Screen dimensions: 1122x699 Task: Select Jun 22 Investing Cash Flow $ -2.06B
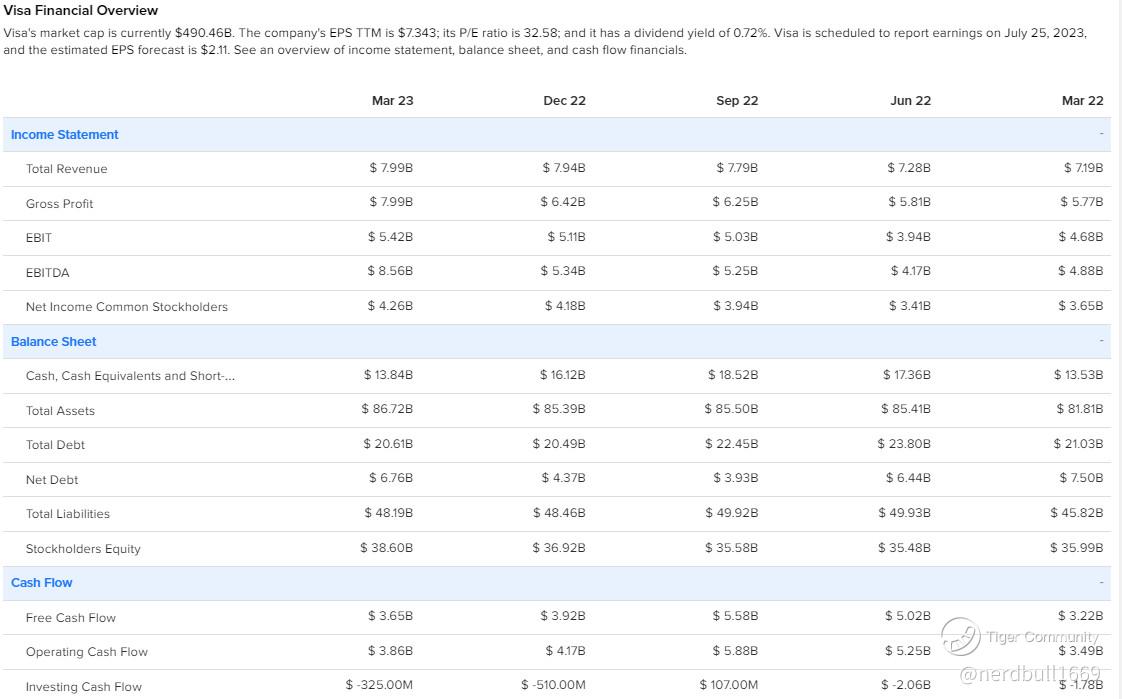[906, 685]
